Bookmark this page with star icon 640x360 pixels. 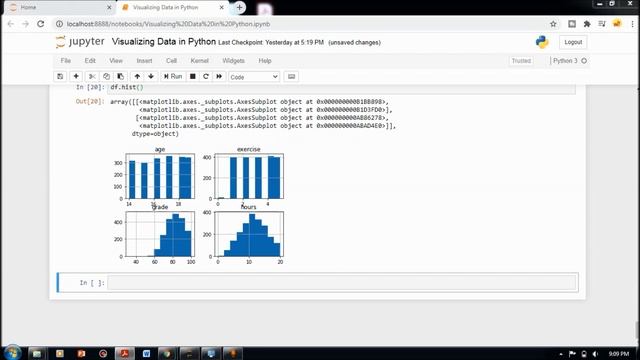553,24
